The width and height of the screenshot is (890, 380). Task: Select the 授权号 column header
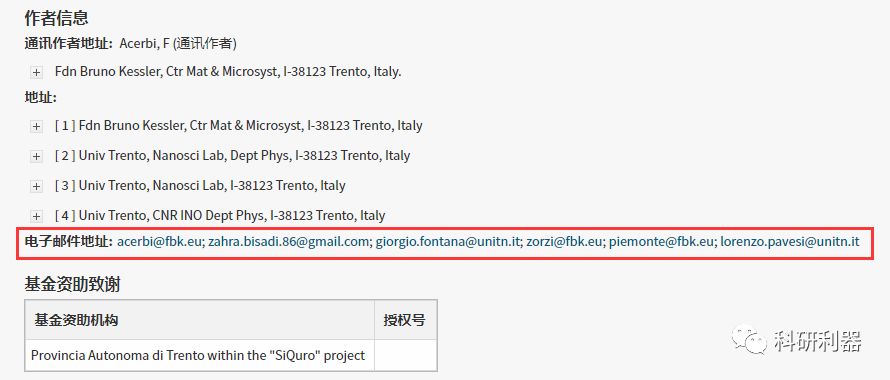click(x=405, y=320)
